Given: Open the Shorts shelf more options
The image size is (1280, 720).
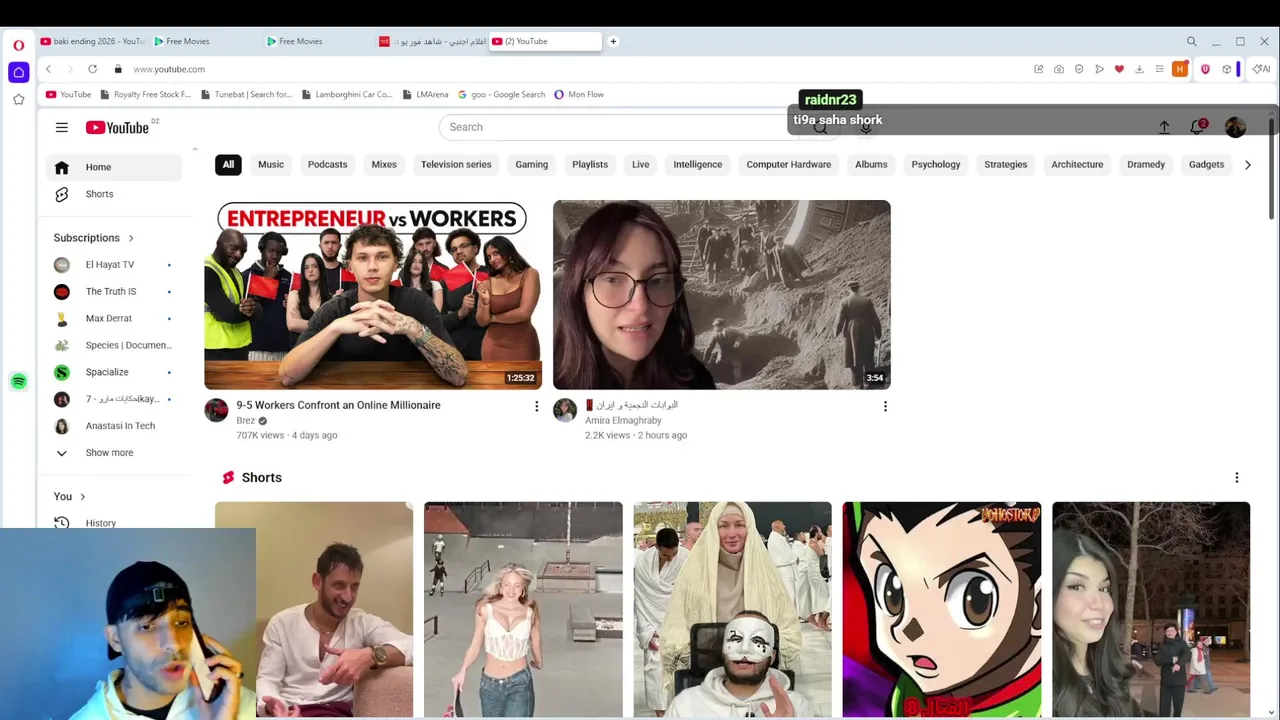Looking at the screenshot, I should pyautogui.click(x=1236, y=478).
